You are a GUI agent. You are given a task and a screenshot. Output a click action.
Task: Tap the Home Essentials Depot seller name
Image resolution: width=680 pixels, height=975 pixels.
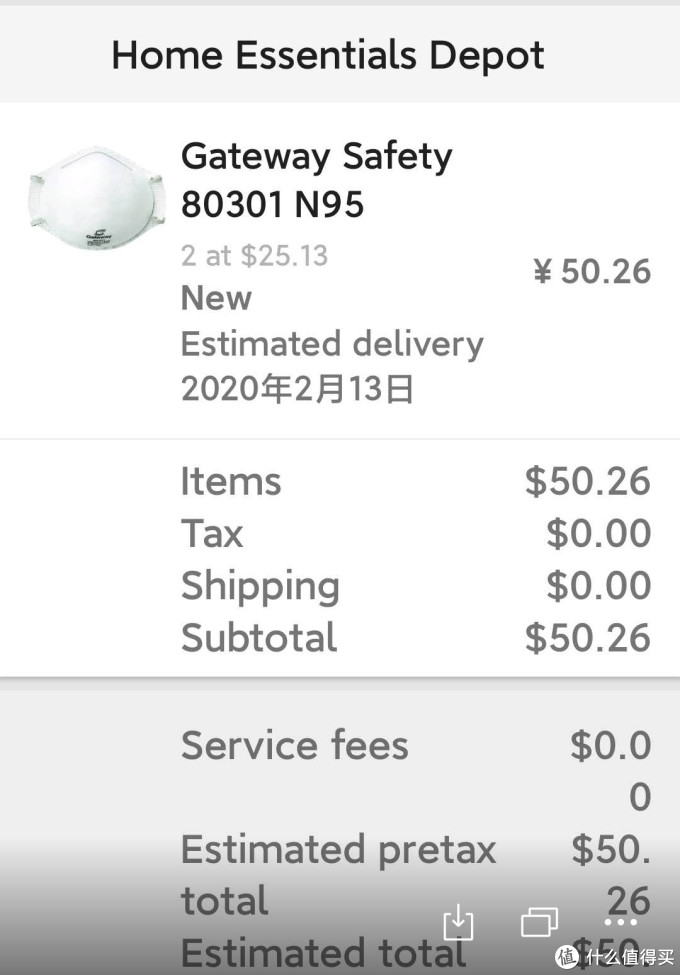pyautogui.click(x=328, y=55)
